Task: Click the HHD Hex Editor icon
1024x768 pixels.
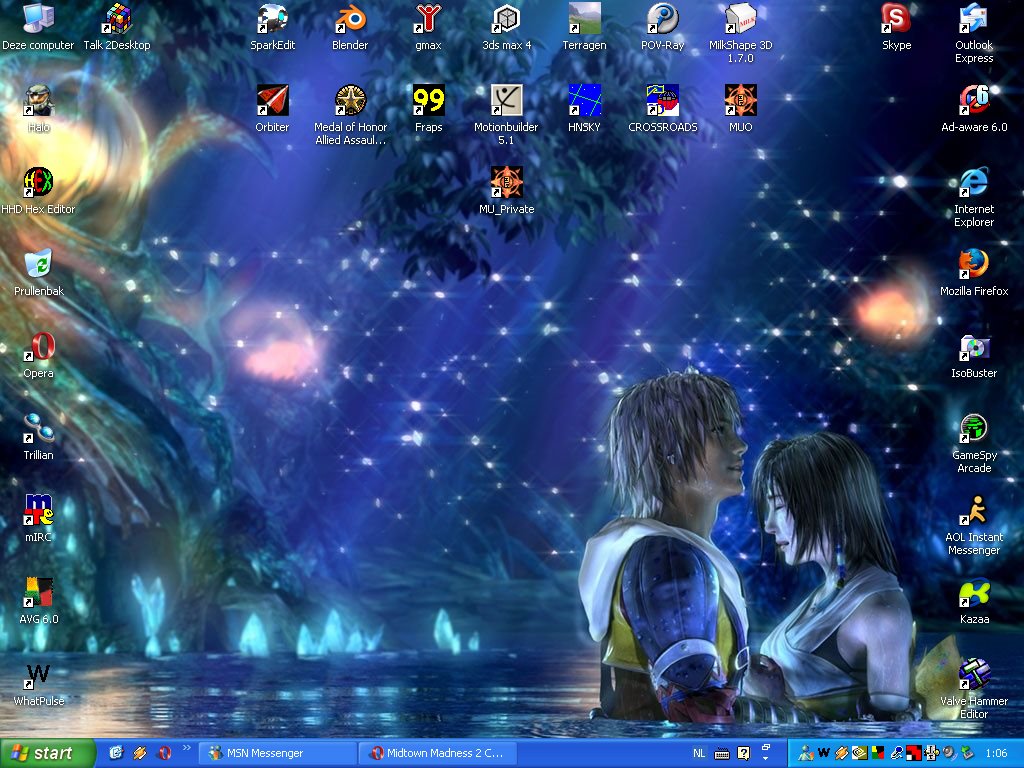Action: [38, 183]
